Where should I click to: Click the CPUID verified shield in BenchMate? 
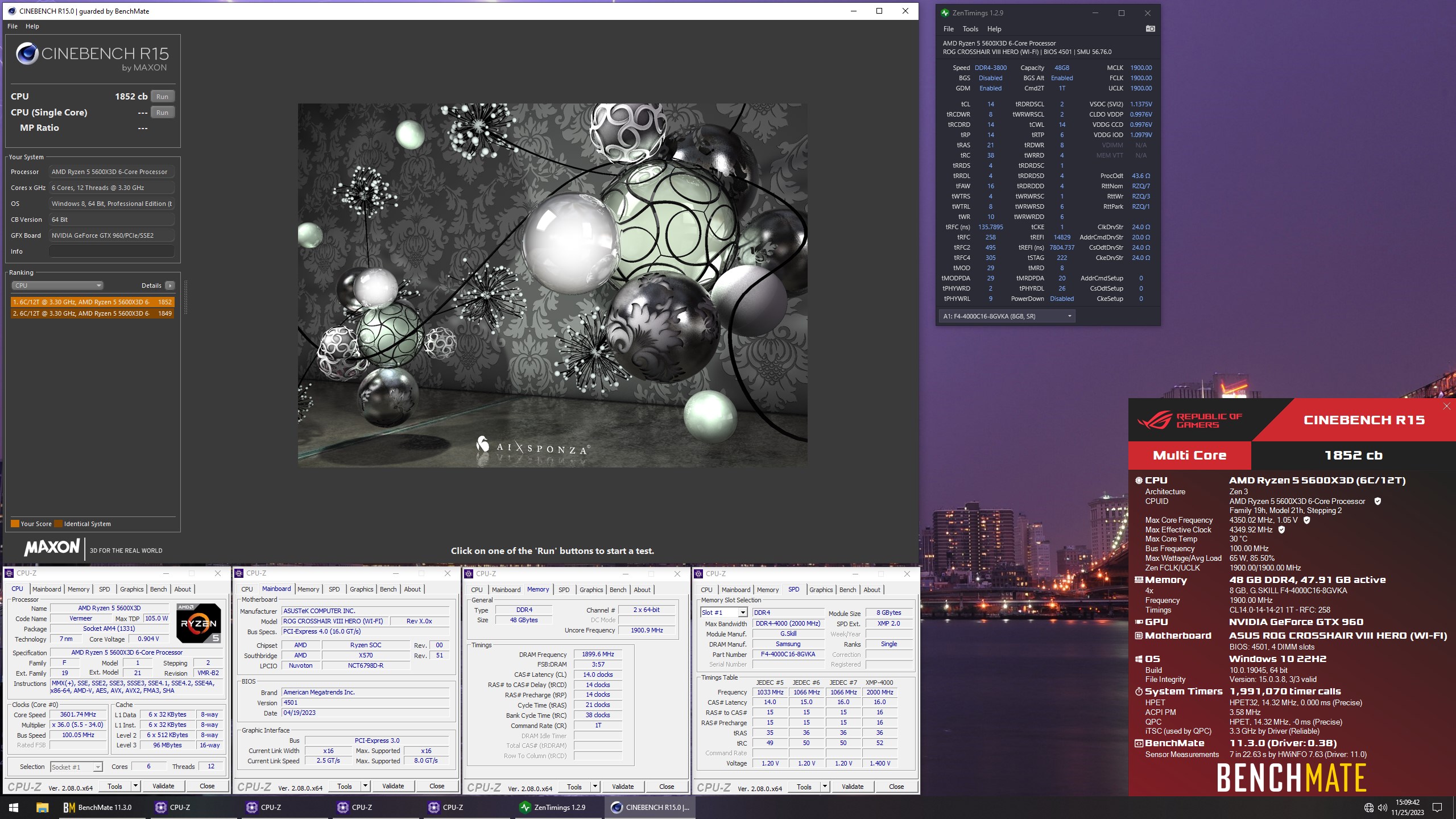[1377, 502]
